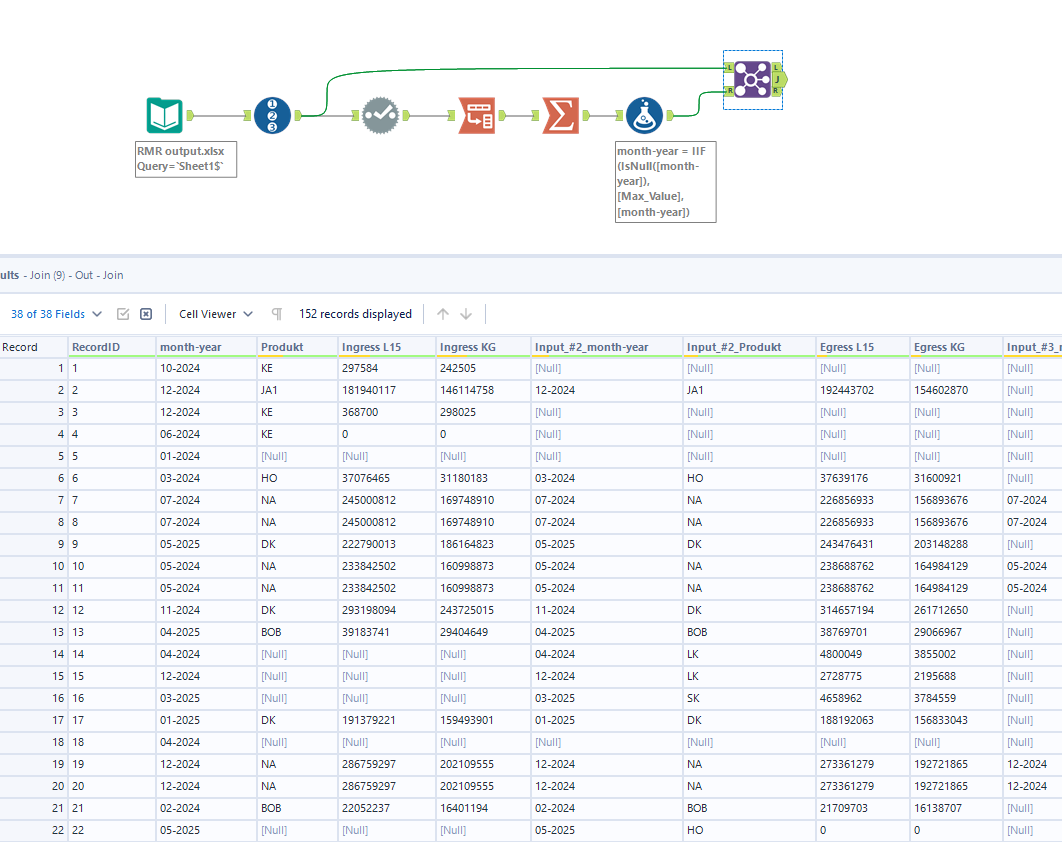Screen dimensions: 1062x842
Task: Toggle the select-all fields checkbox in Results
Action: (122, 313)
